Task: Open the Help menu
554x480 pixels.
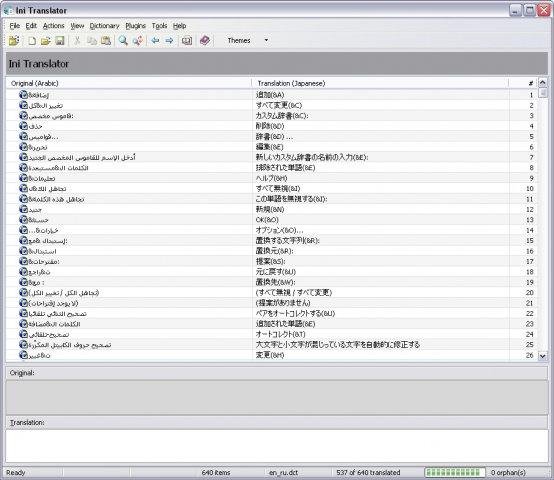Action: [179, 26]
